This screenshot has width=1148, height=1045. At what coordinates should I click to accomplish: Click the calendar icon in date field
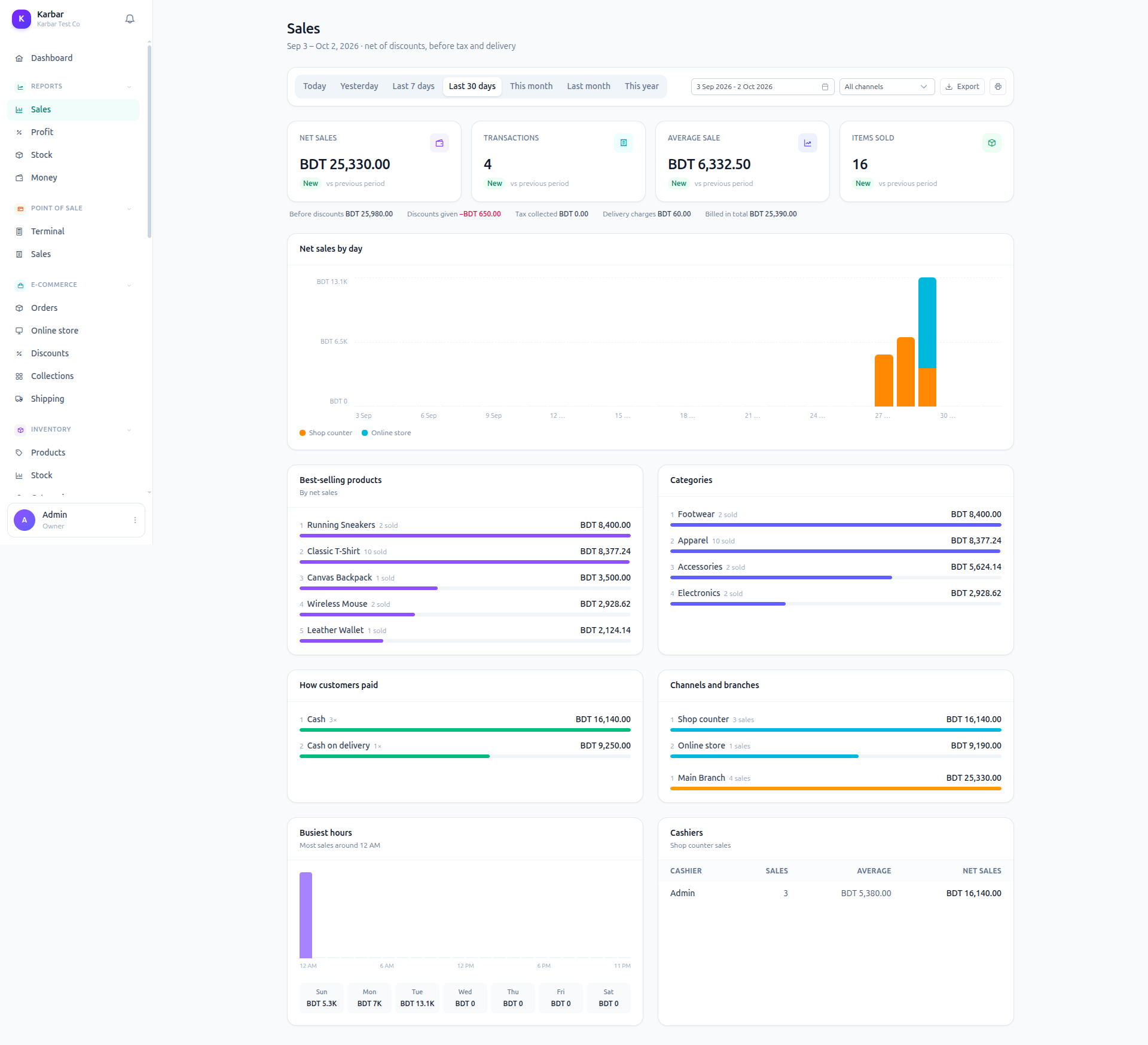click(825, 87)
